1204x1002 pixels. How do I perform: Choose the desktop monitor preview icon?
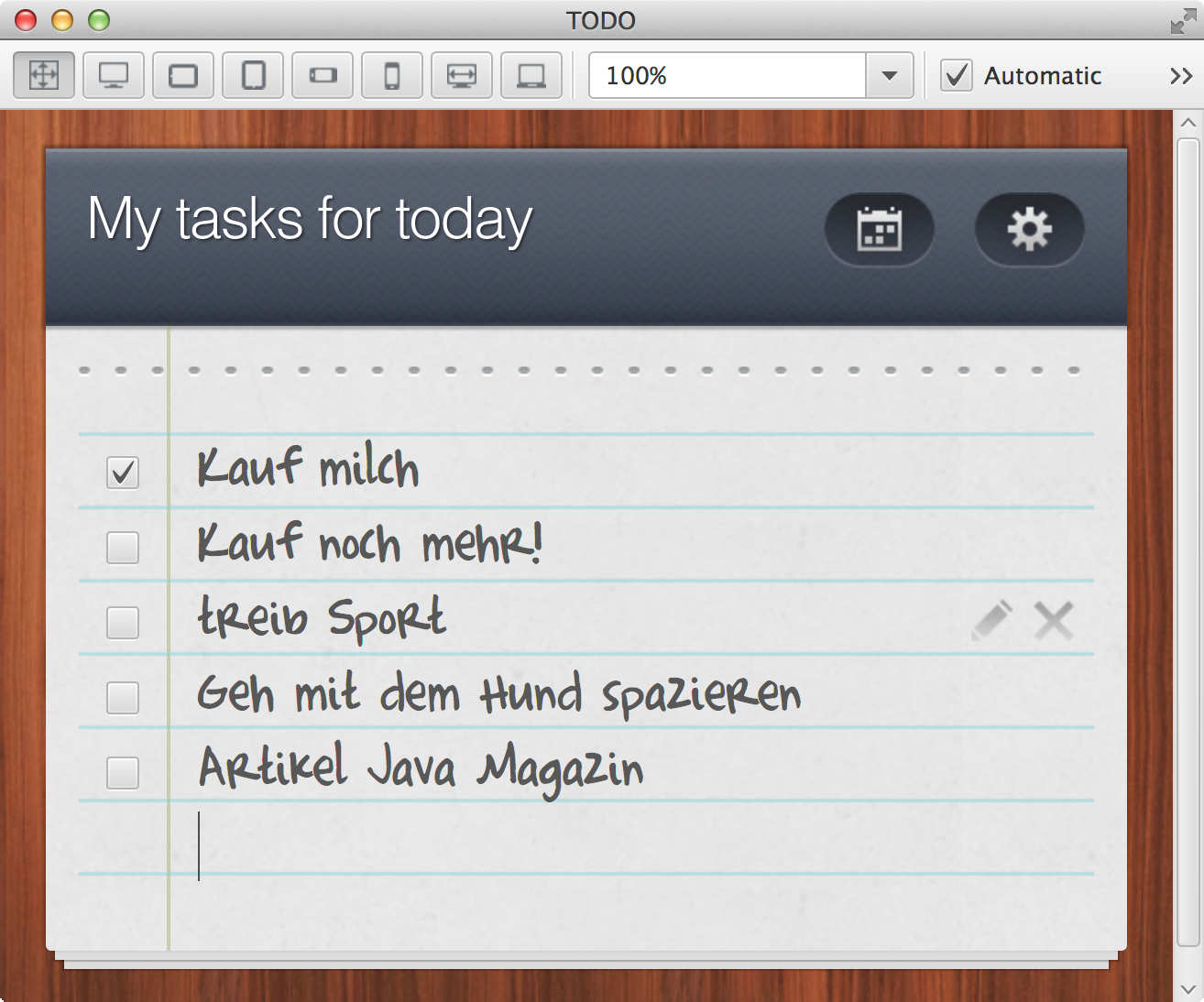point(114,75)
